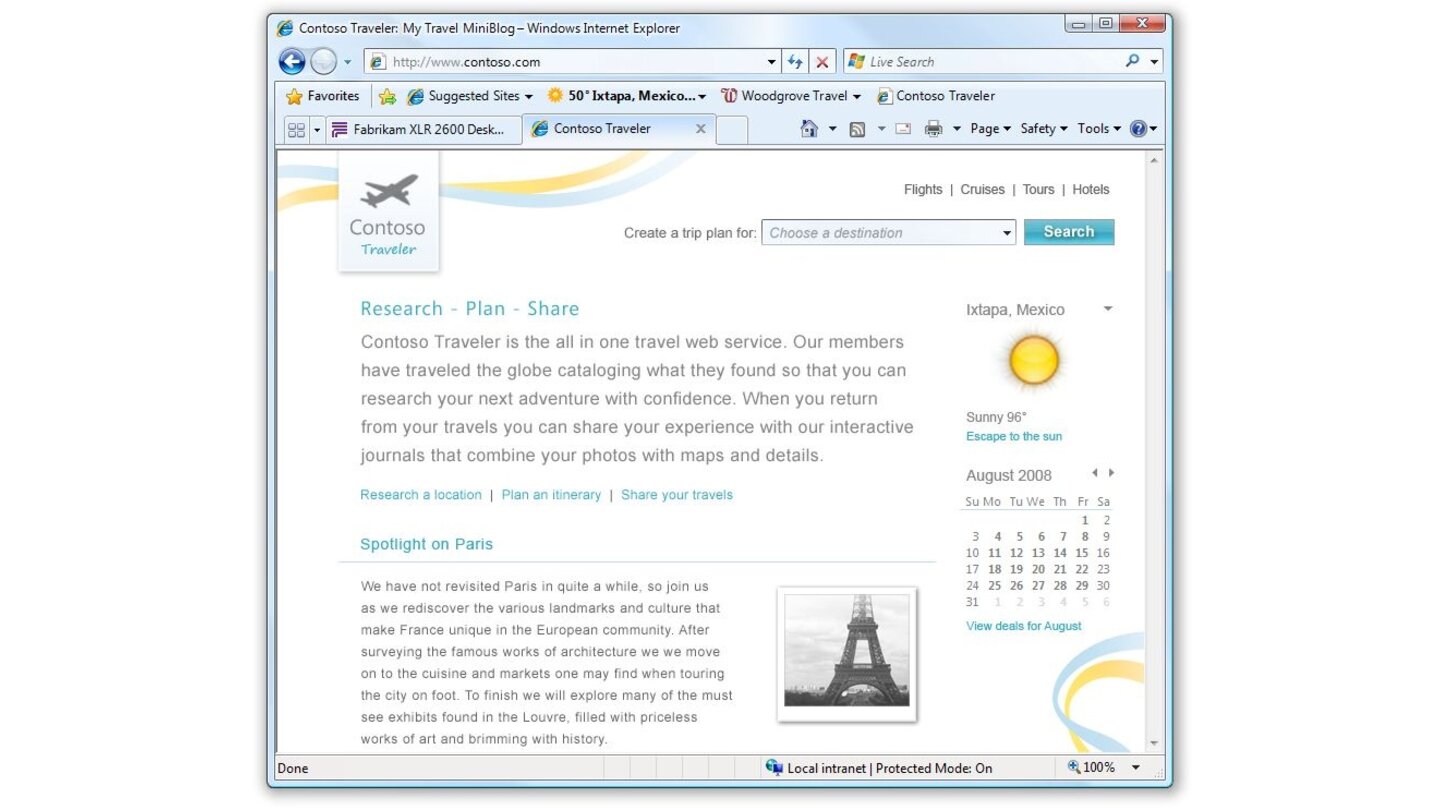1440x810 pixels.
Task: Switch to Fabrikam XLR 2600 Desk tab
Action: (x=424, y=129)
